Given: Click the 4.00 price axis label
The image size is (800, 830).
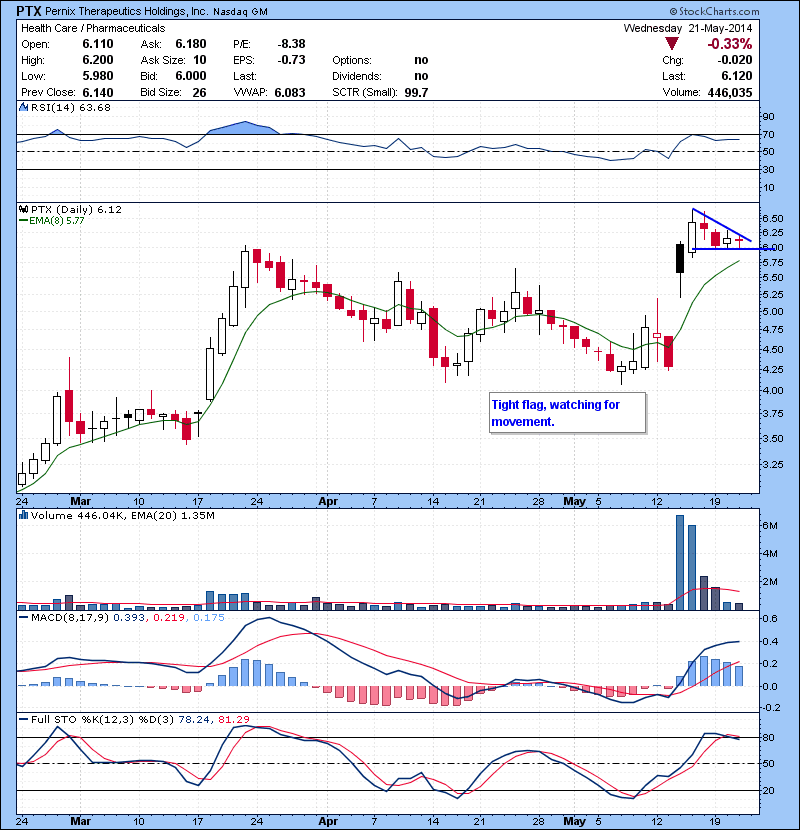Looking at the screenshot, I should coord(774,391).
